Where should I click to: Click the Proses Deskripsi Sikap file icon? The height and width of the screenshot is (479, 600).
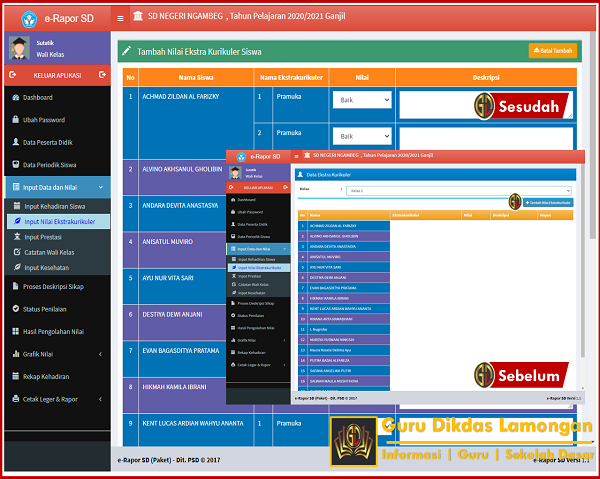click(x=15, y=286)
